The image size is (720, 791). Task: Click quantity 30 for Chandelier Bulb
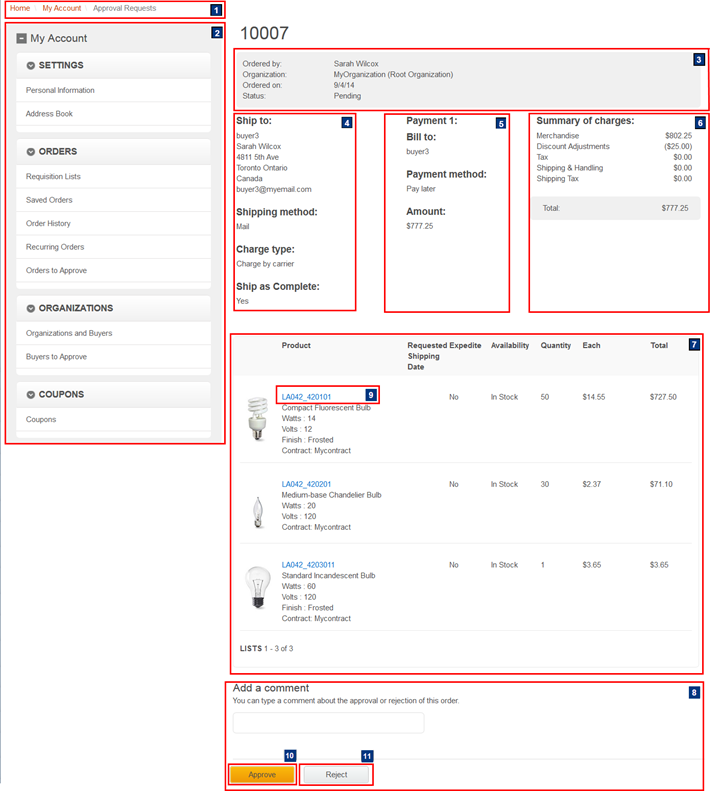545,484
